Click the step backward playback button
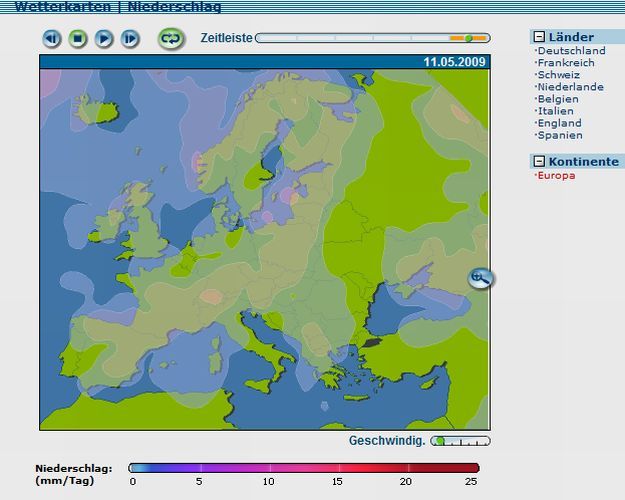 52,39
